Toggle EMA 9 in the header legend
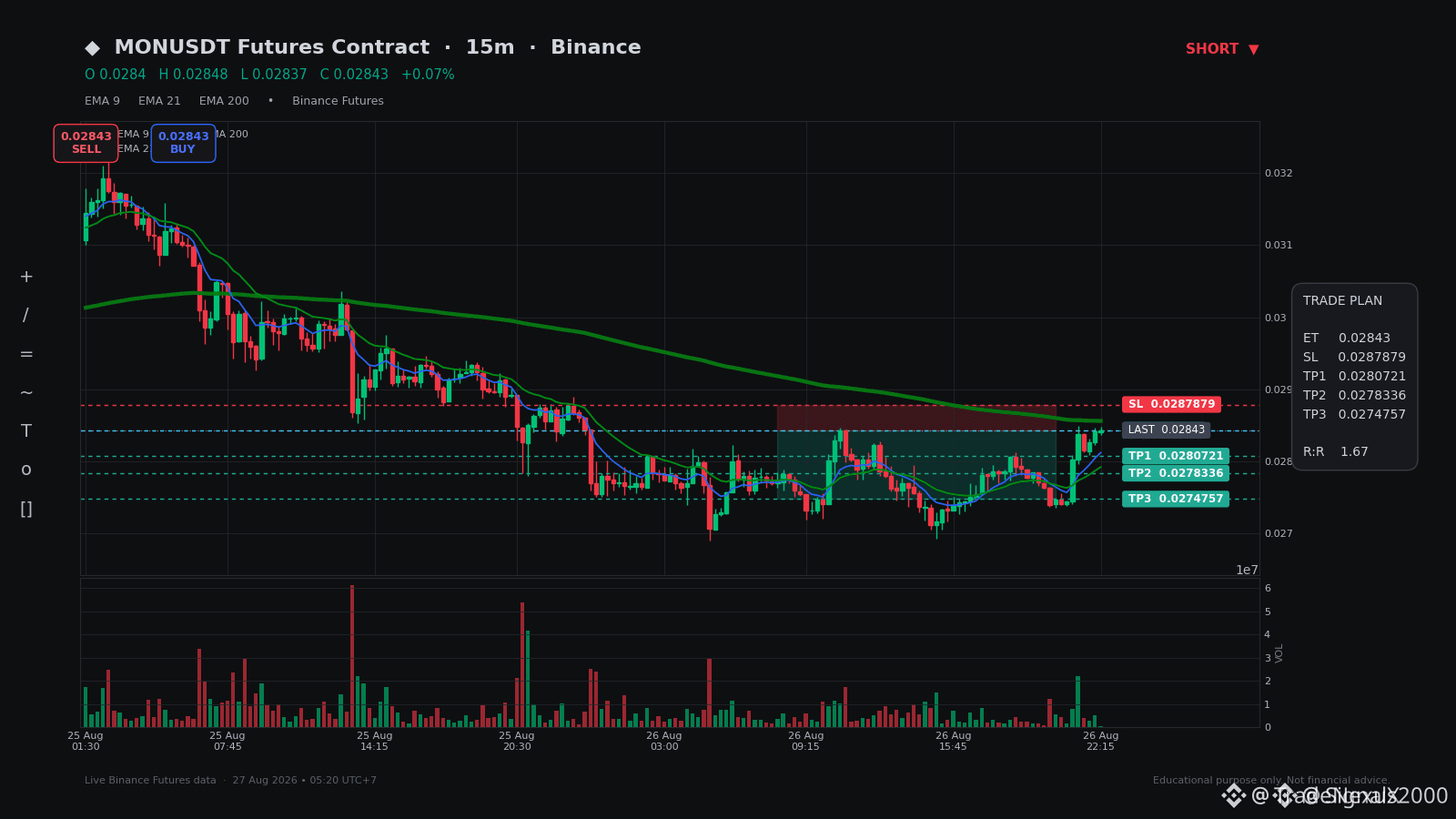Image resolution: width=1456 pixels, height=819 pixels. point(102,101)
